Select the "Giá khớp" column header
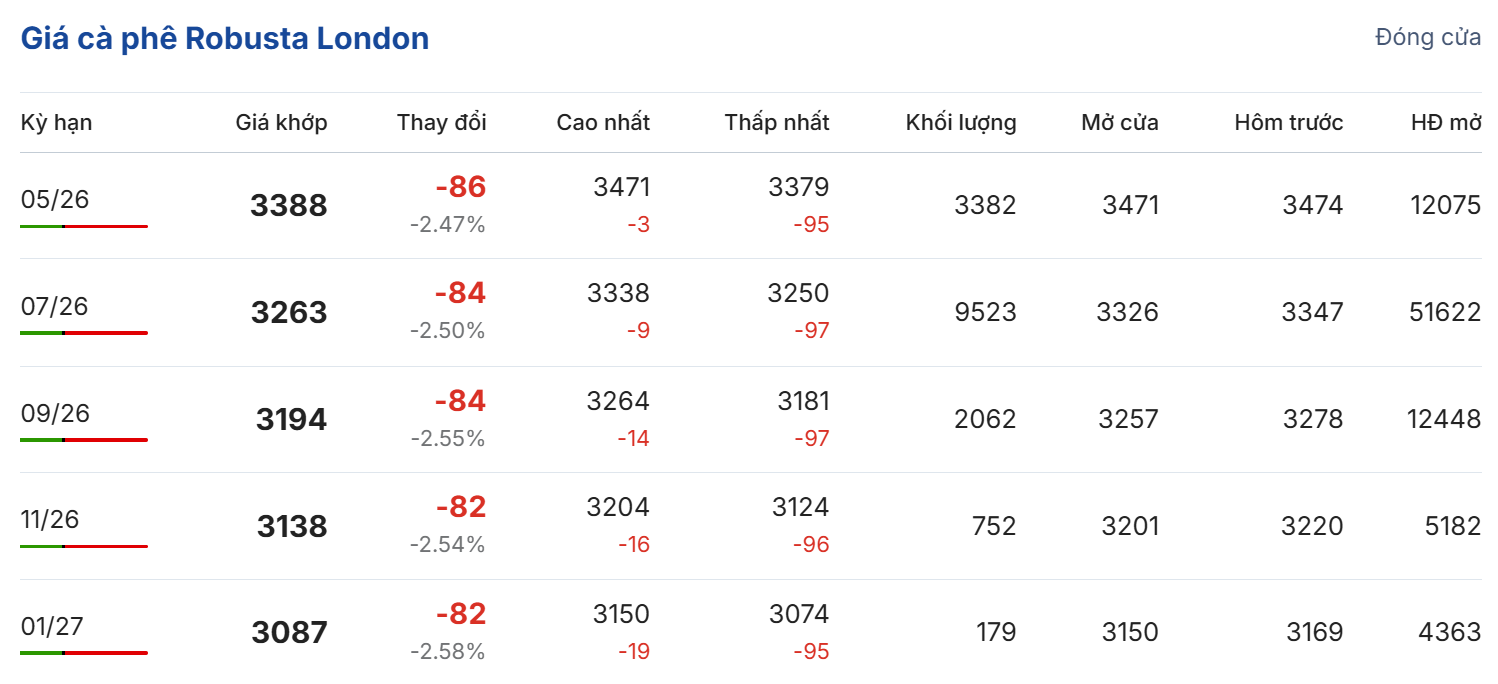 pos(281,123)
